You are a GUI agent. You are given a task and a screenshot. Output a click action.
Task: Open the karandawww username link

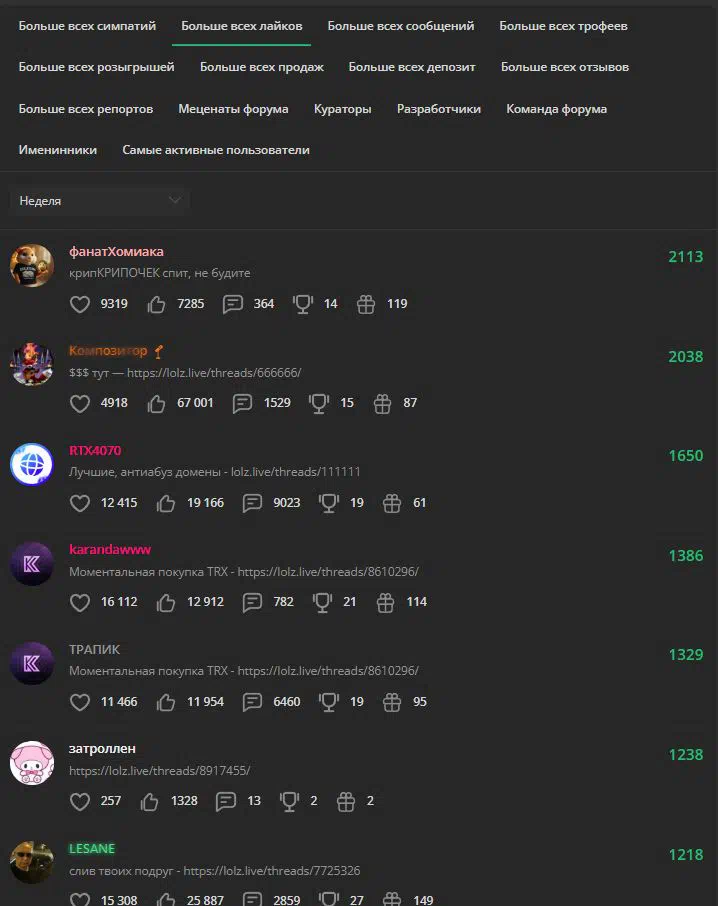tap(110, 549)
